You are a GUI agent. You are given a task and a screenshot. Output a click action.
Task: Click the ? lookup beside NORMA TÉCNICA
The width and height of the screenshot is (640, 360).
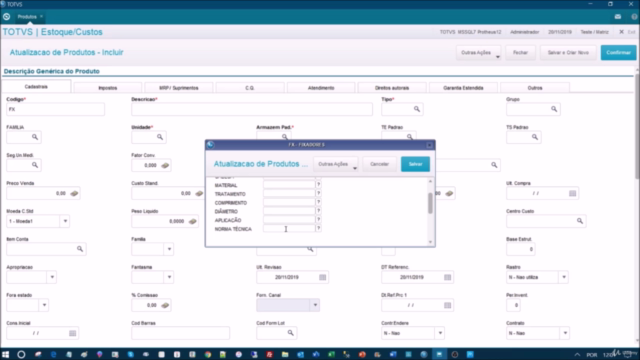point(318,229)
